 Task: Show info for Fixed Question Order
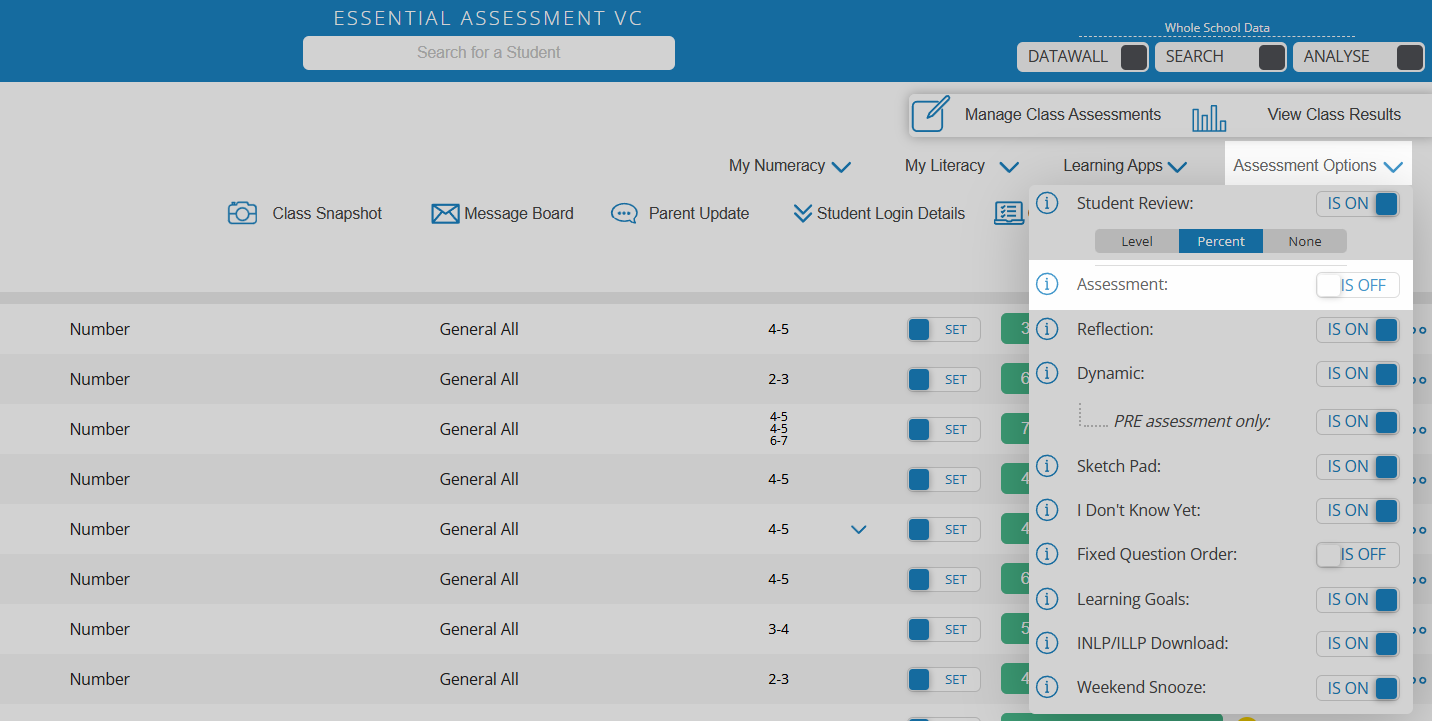pos(1046,554)
